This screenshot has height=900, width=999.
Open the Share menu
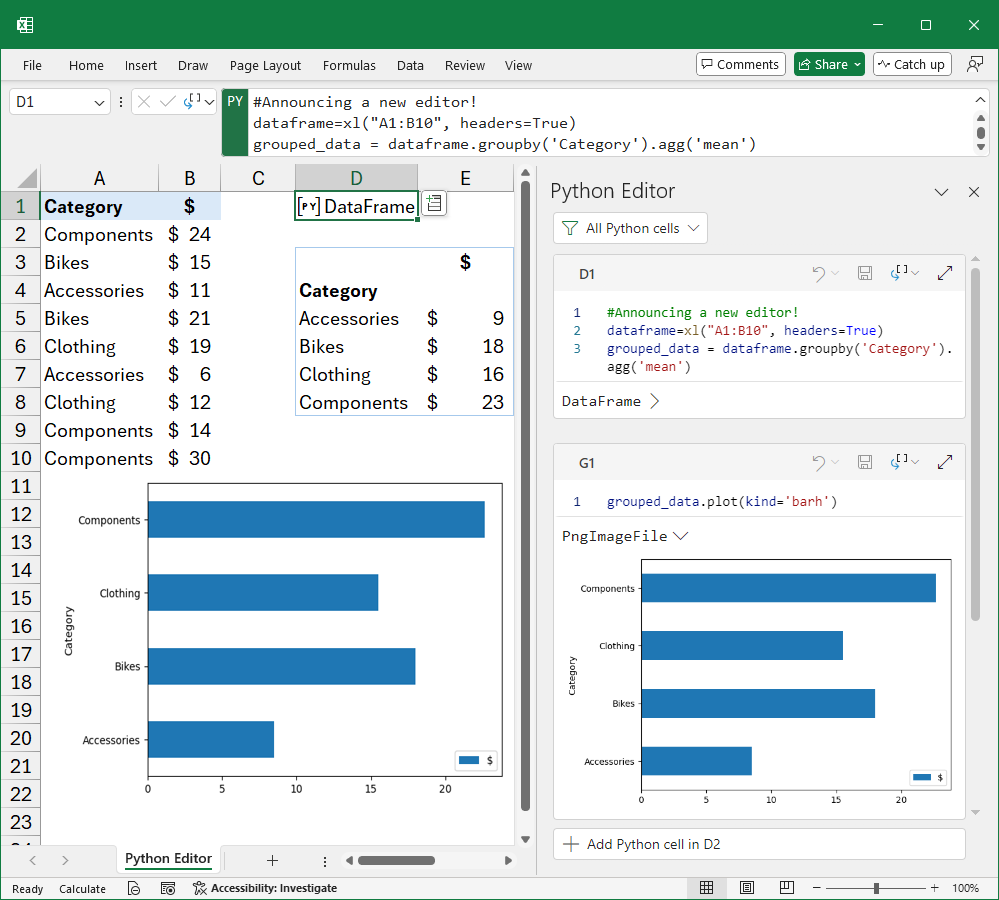tap(828, 63)
